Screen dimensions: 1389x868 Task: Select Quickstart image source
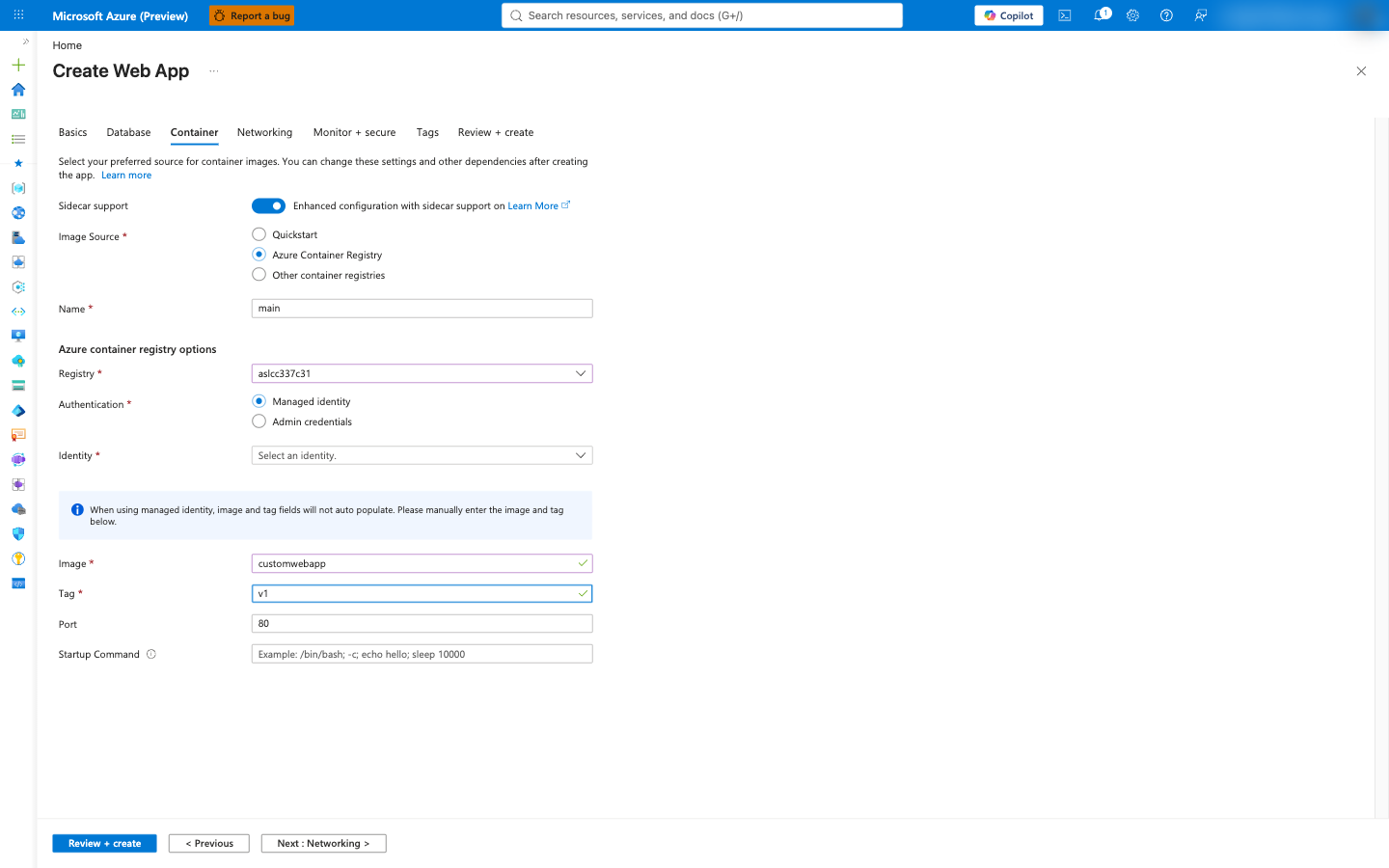[x=259, y=234]
